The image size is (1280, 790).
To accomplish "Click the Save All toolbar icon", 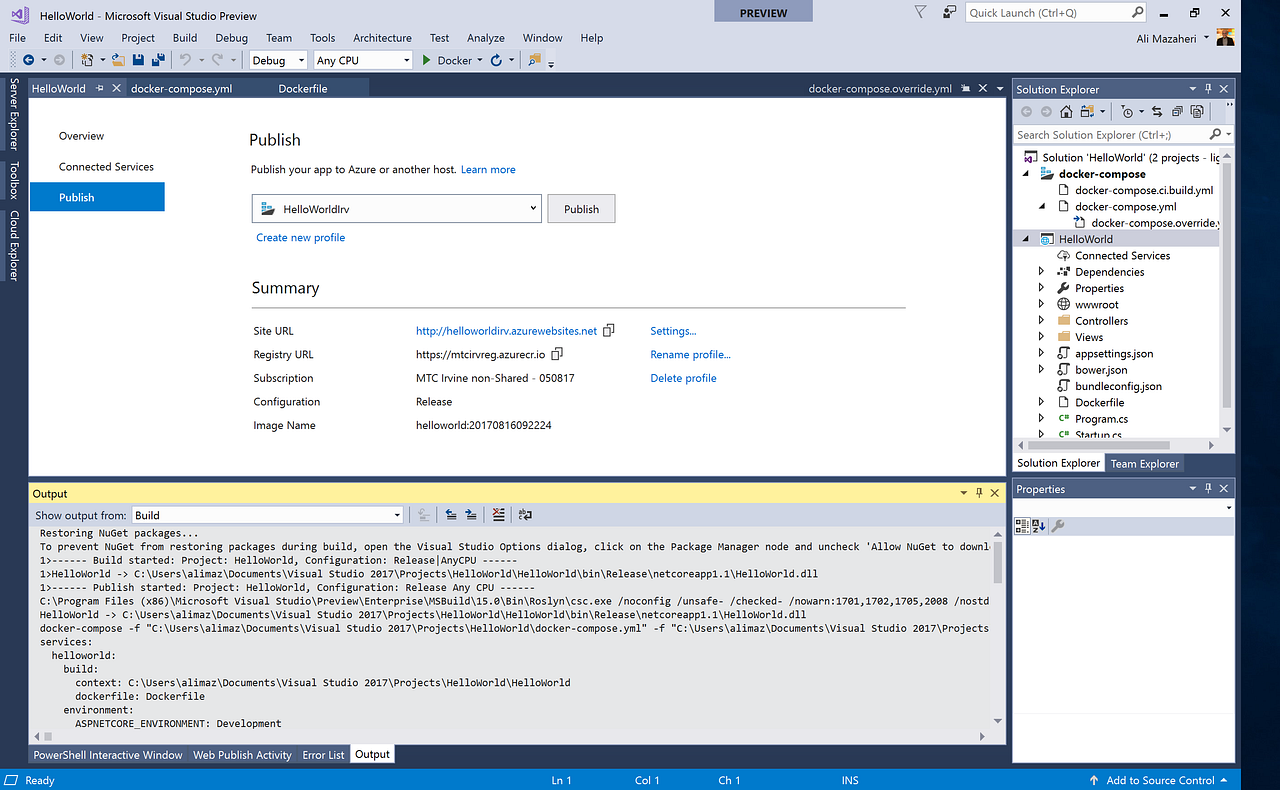I will click(159, 60).
